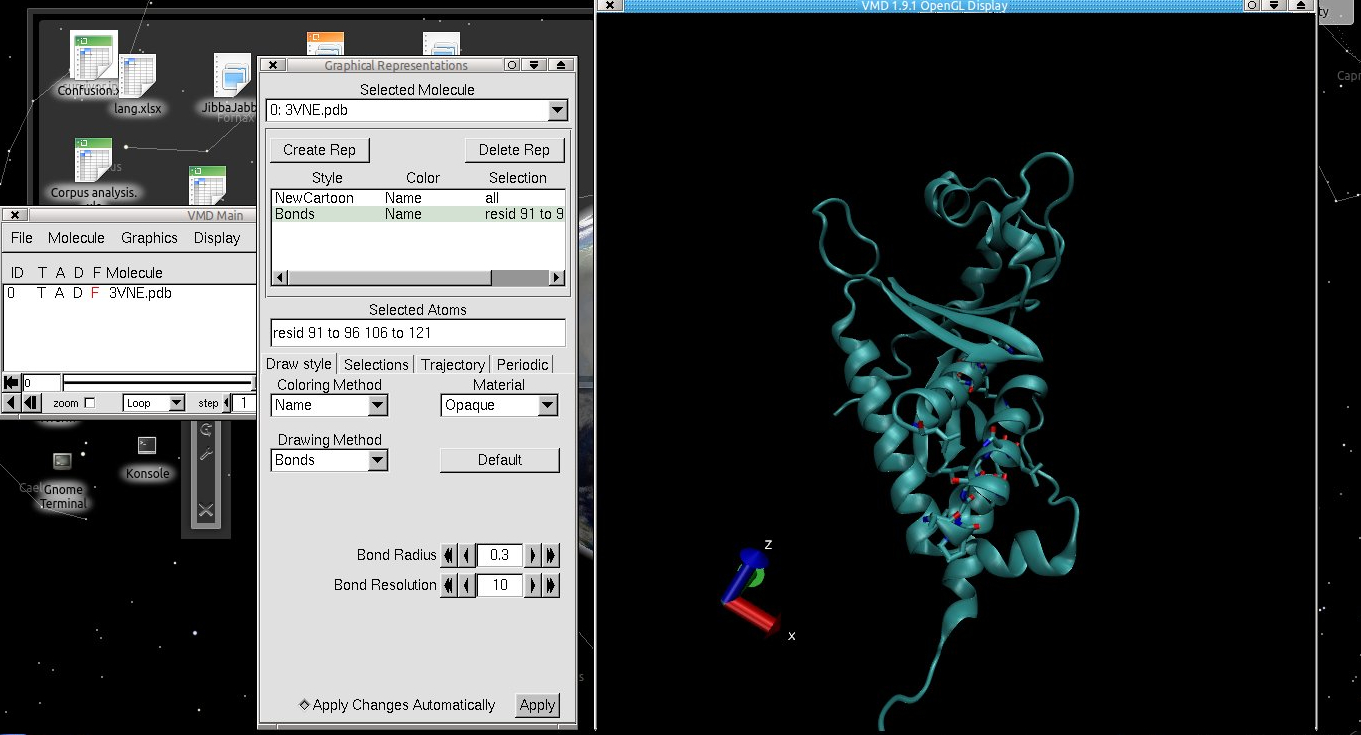Viewport: 1361px width, 735px height.
Task: Click the left arrow of the representation list scrollbar
Action: [x=280, y=278]
